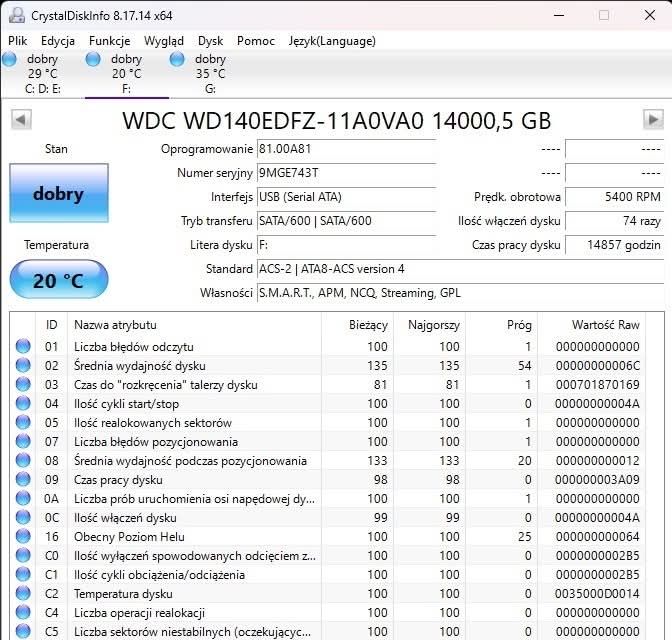Screen dimensions: 672x640
Task: Click status orb for attribute 0A
Action: (x=23, y=498)
